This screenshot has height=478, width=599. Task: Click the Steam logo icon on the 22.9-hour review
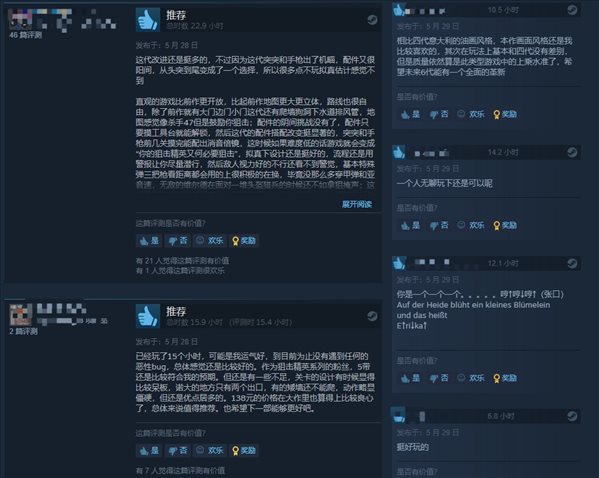pos(372,20)
